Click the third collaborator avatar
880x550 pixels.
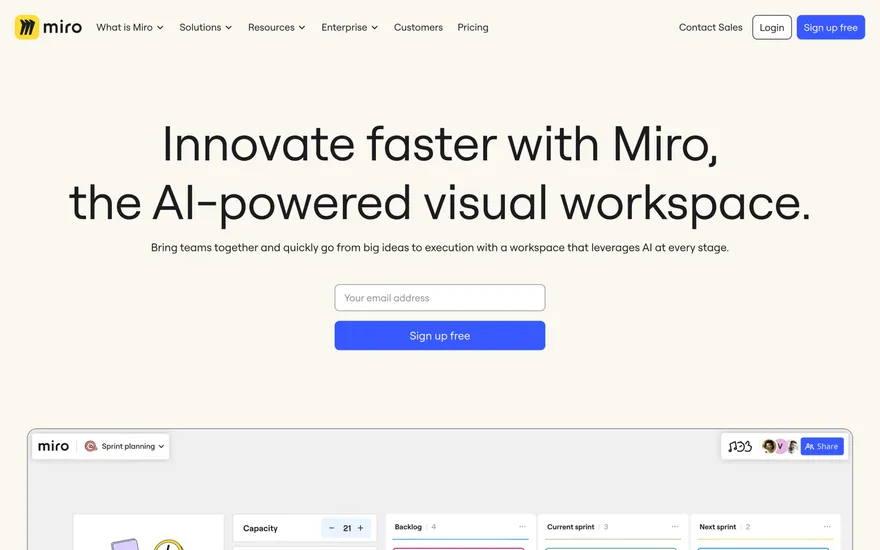[792, 446]
